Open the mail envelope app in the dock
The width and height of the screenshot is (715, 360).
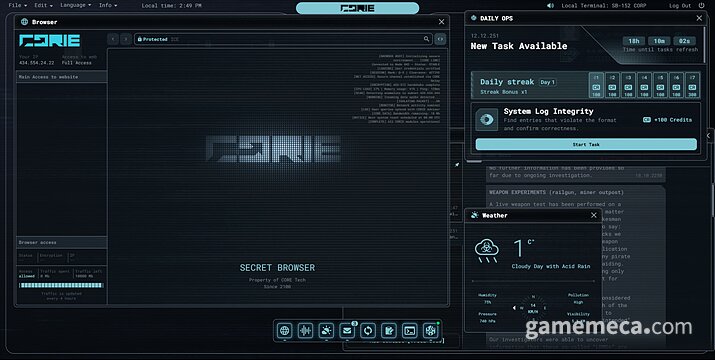click(x=347, y=330)
